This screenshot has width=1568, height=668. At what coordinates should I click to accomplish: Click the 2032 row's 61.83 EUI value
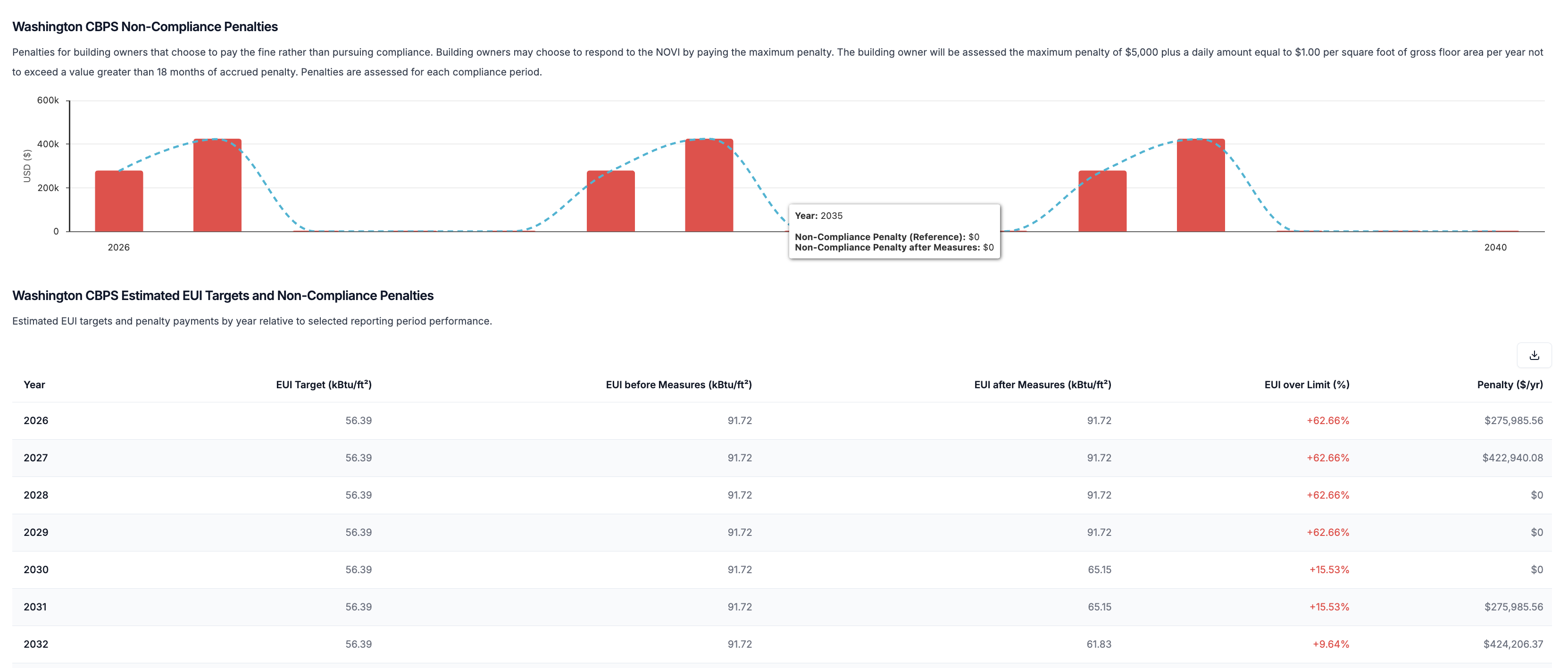[1099, 644]
